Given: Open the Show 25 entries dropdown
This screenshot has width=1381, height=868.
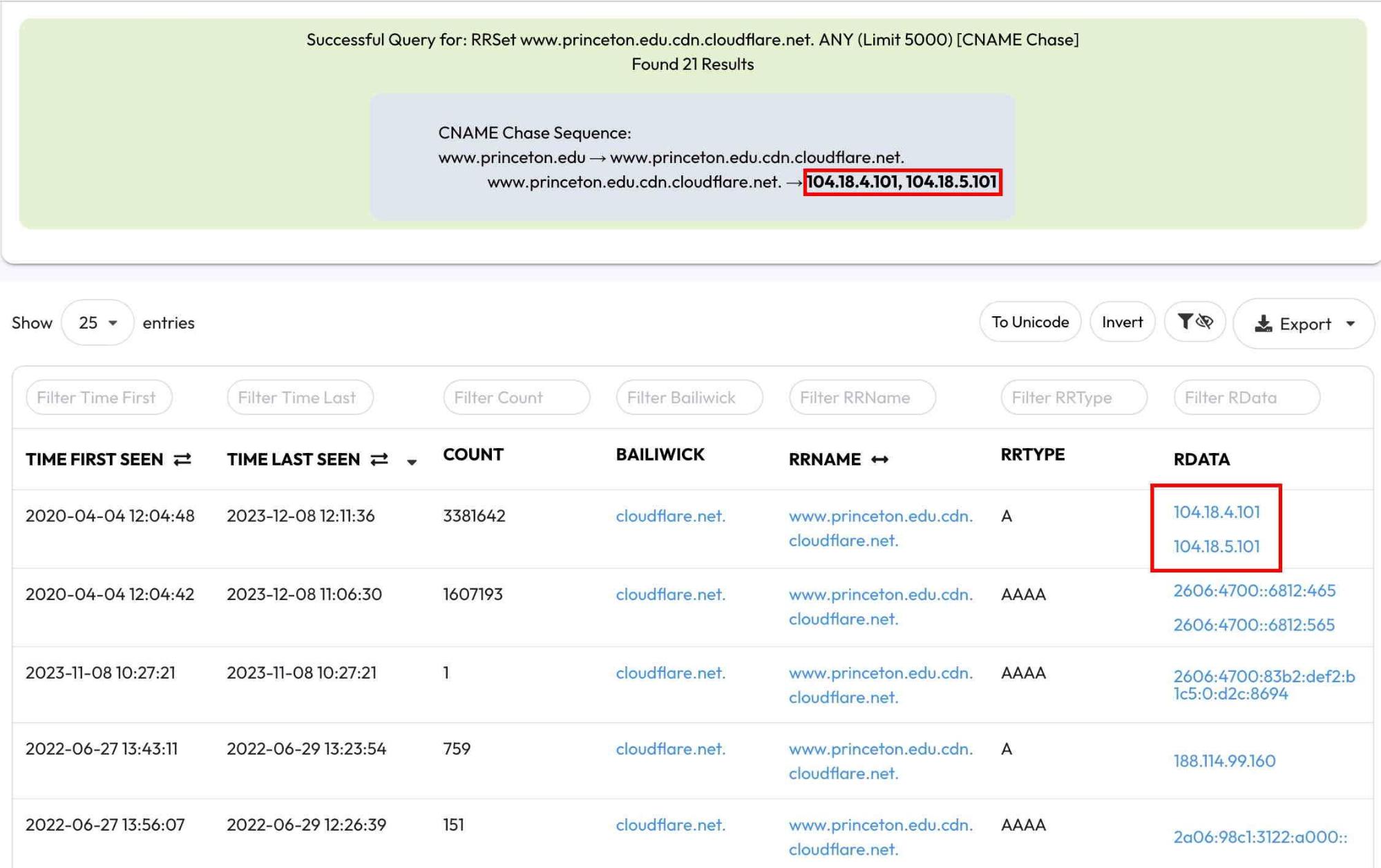Looking at the screenshot, I should tap(97, 322).
